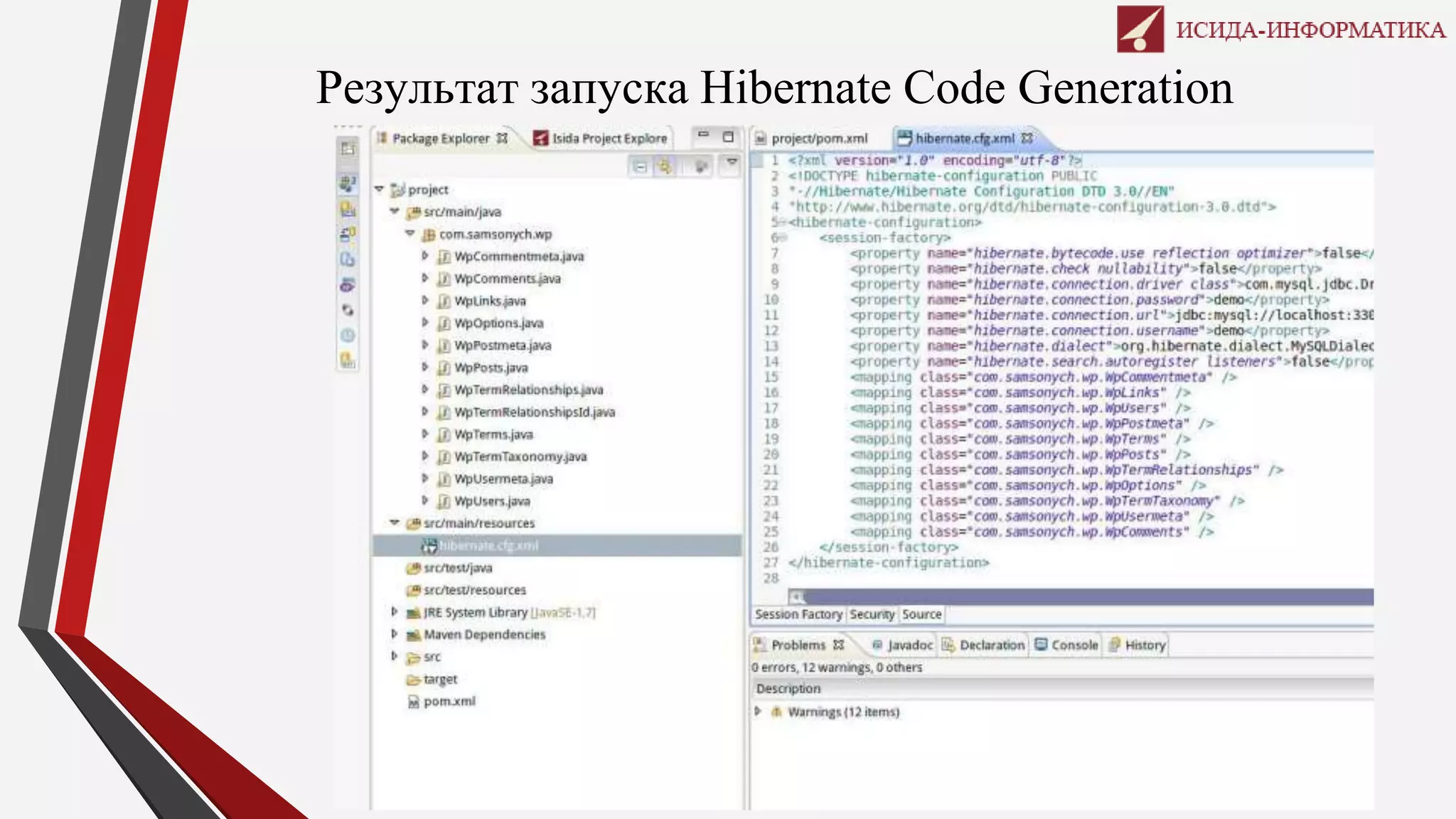Image resolution: width=1456 pixels, height=819 pixels.
Task: Select WpPosts.java file
Action: tap(491, 368)
